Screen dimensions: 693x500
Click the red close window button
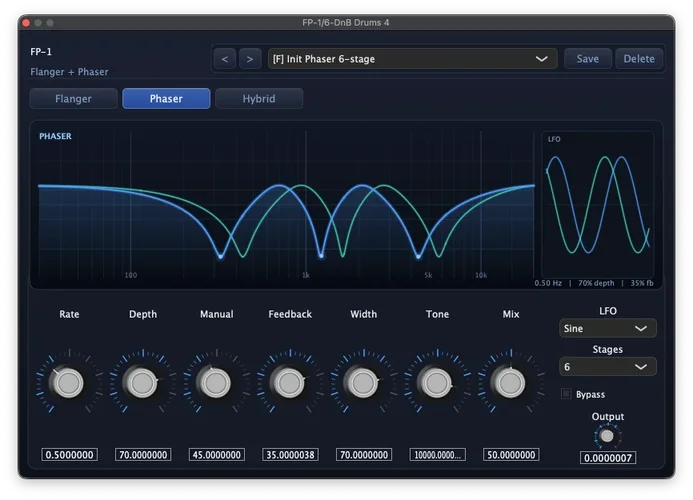(x=26, y=23)
